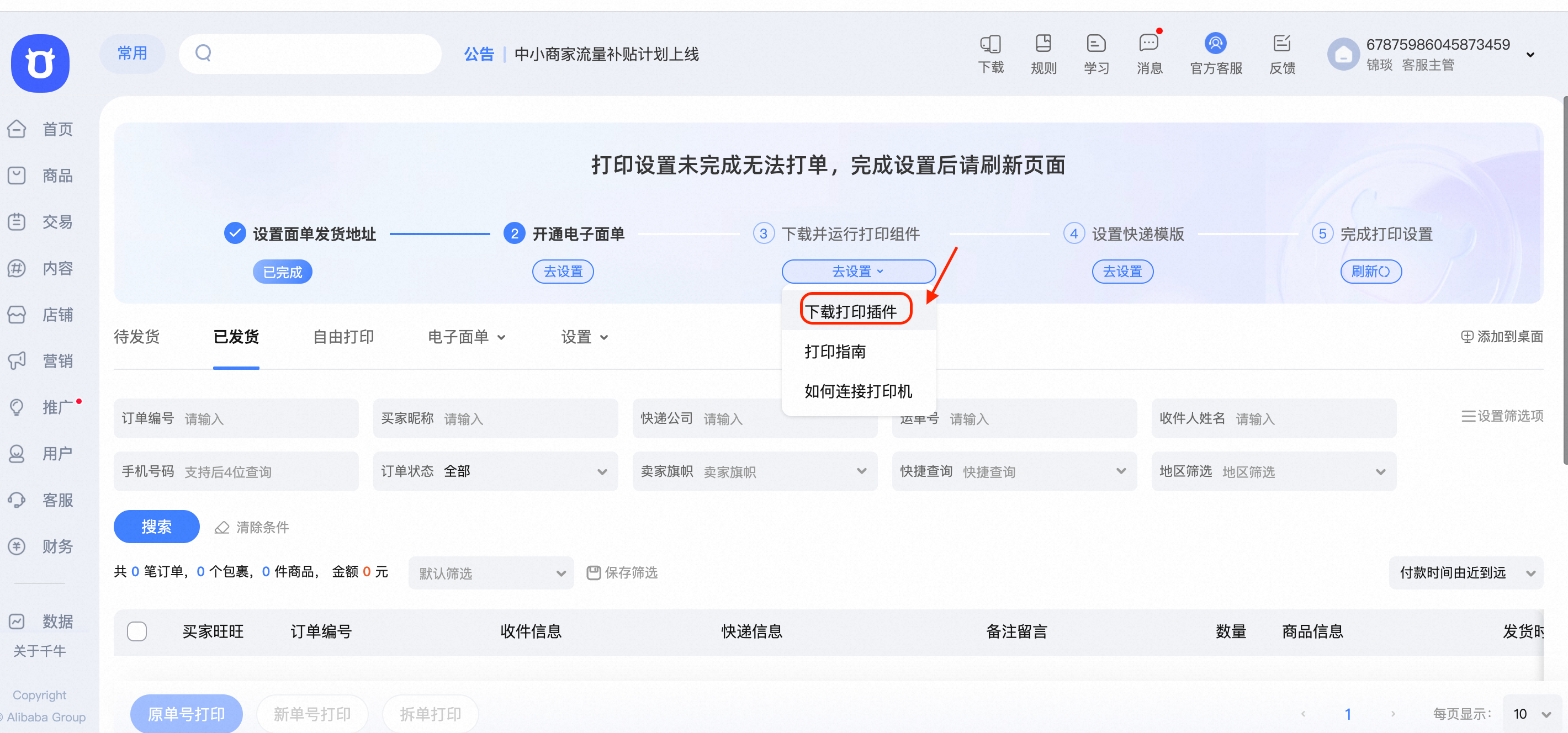Click 去设置 under 下载并运行打印组件

tap(859, 272)
